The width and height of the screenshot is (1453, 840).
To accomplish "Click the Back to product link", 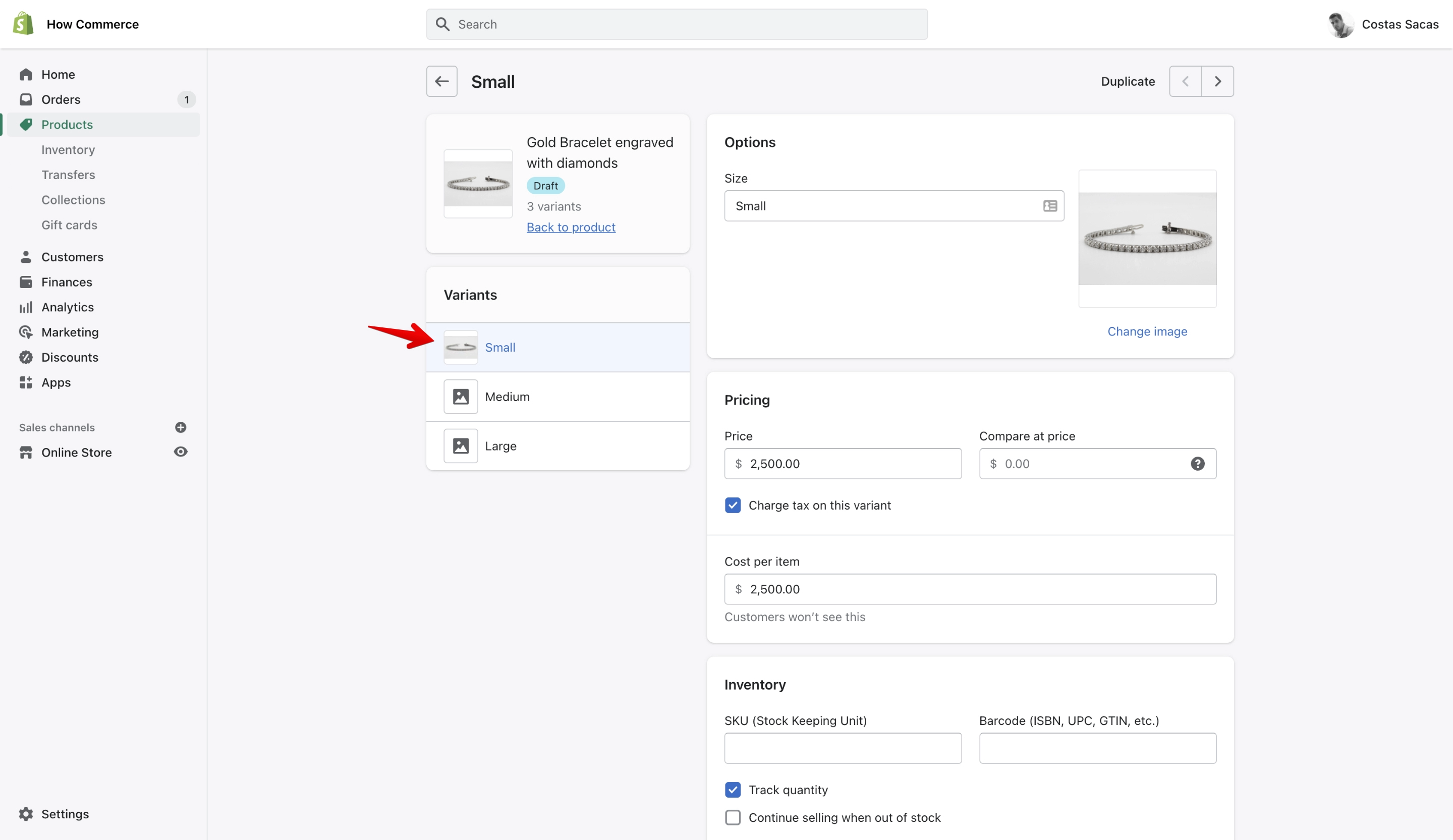I will pos(571,227).
